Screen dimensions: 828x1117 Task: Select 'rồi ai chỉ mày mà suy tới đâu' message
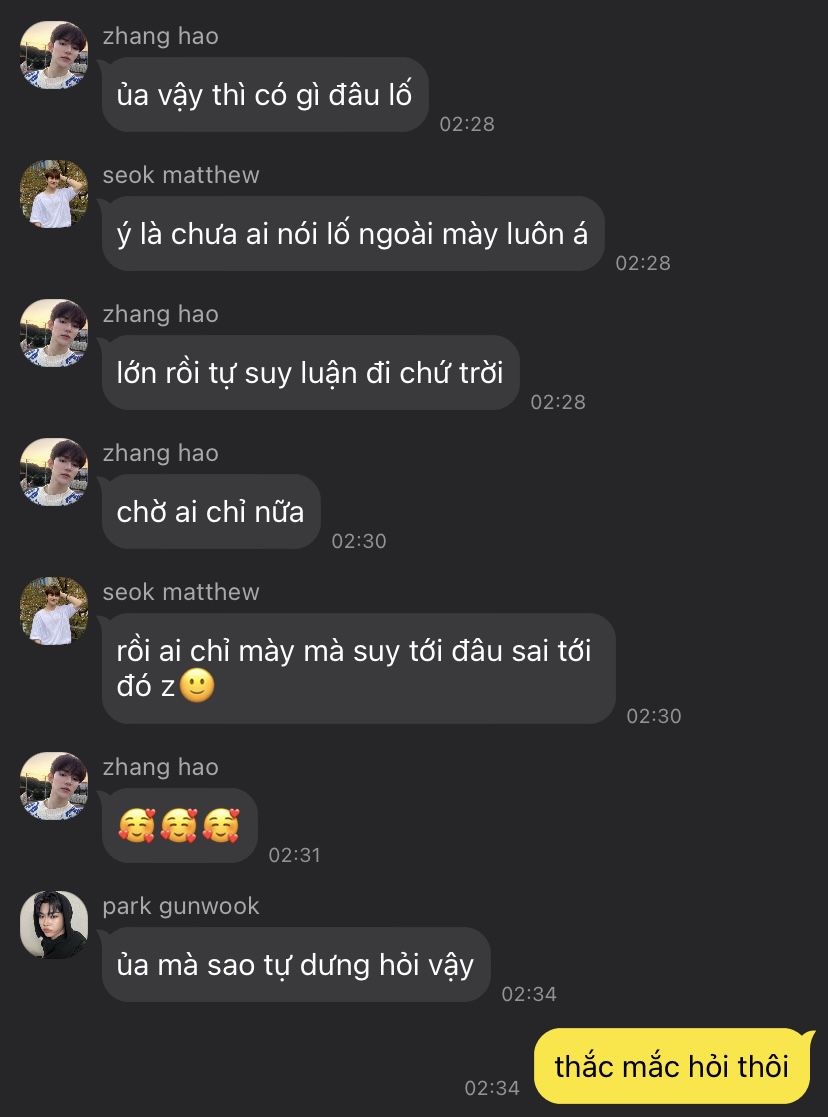[358, 669]
